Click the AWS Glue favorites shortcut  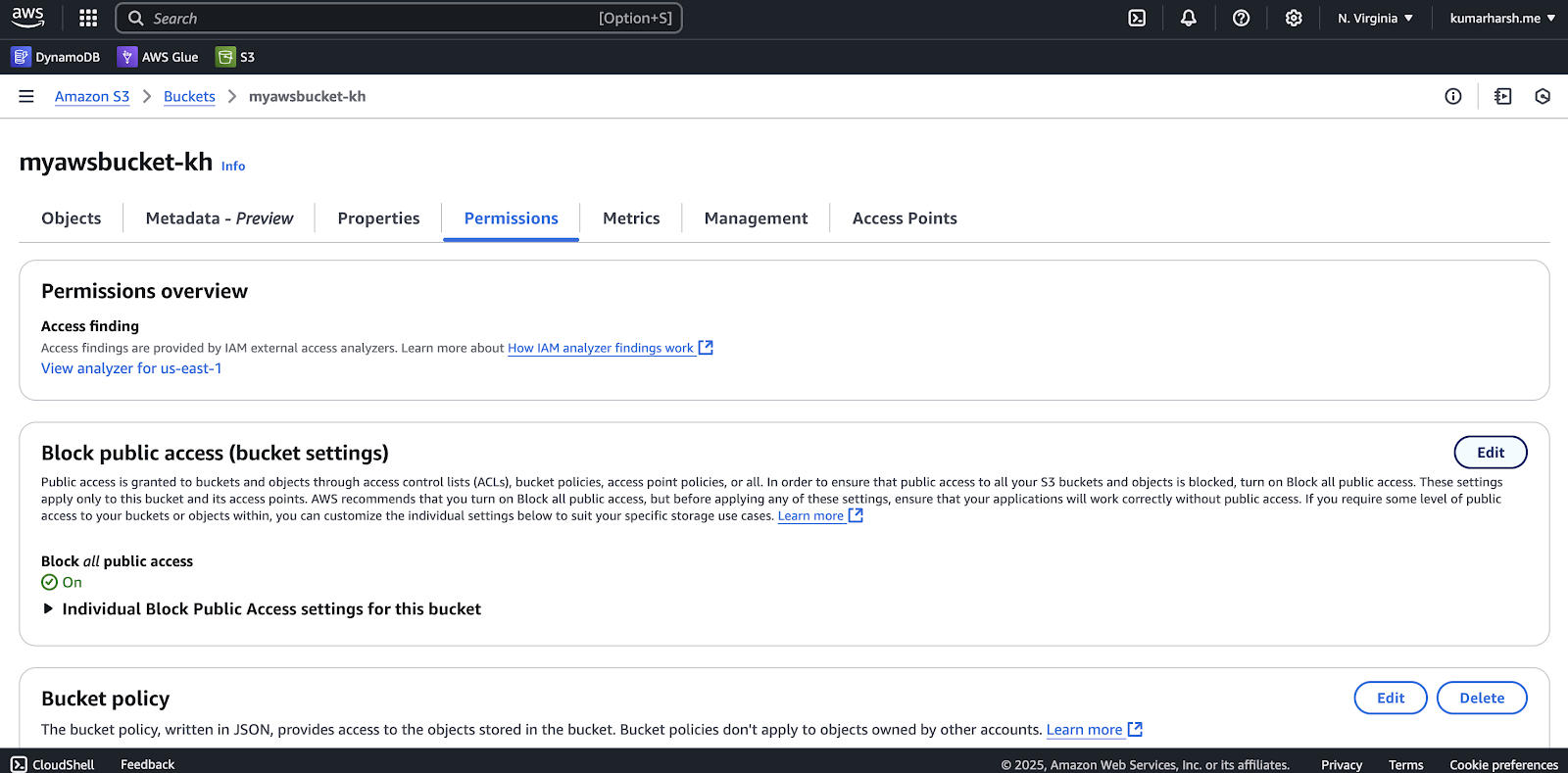tap(158, 57)
